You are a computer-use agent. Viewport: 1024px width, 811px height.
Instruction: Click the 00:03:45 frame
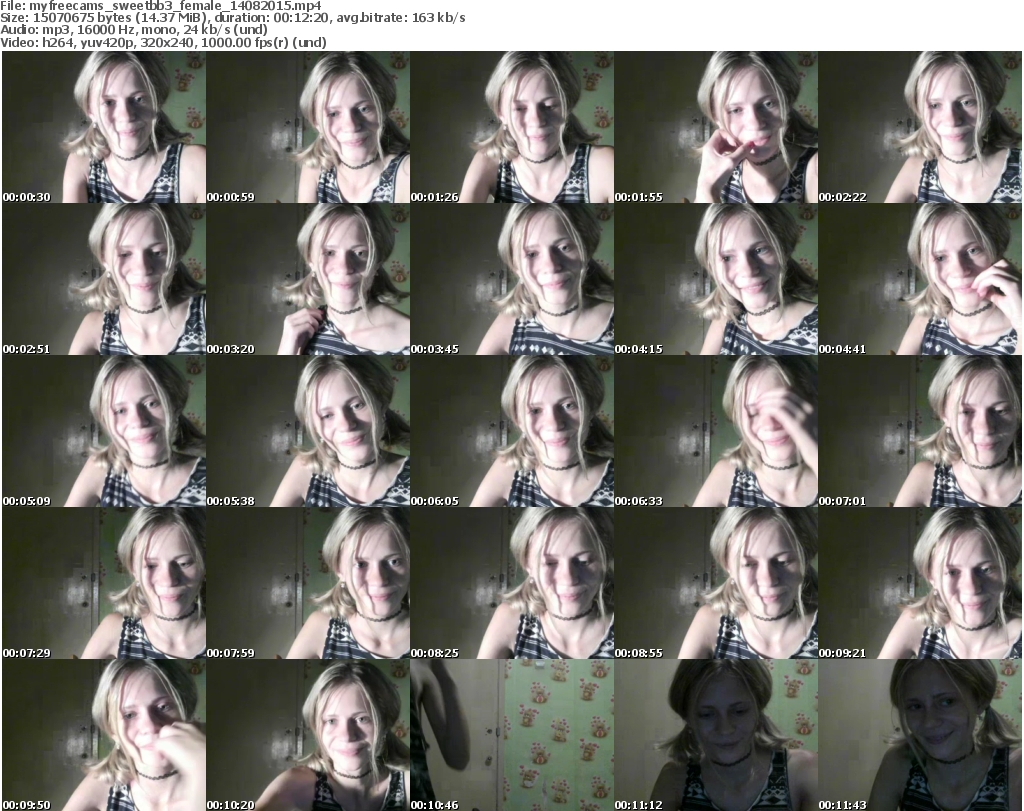[512, 279]
